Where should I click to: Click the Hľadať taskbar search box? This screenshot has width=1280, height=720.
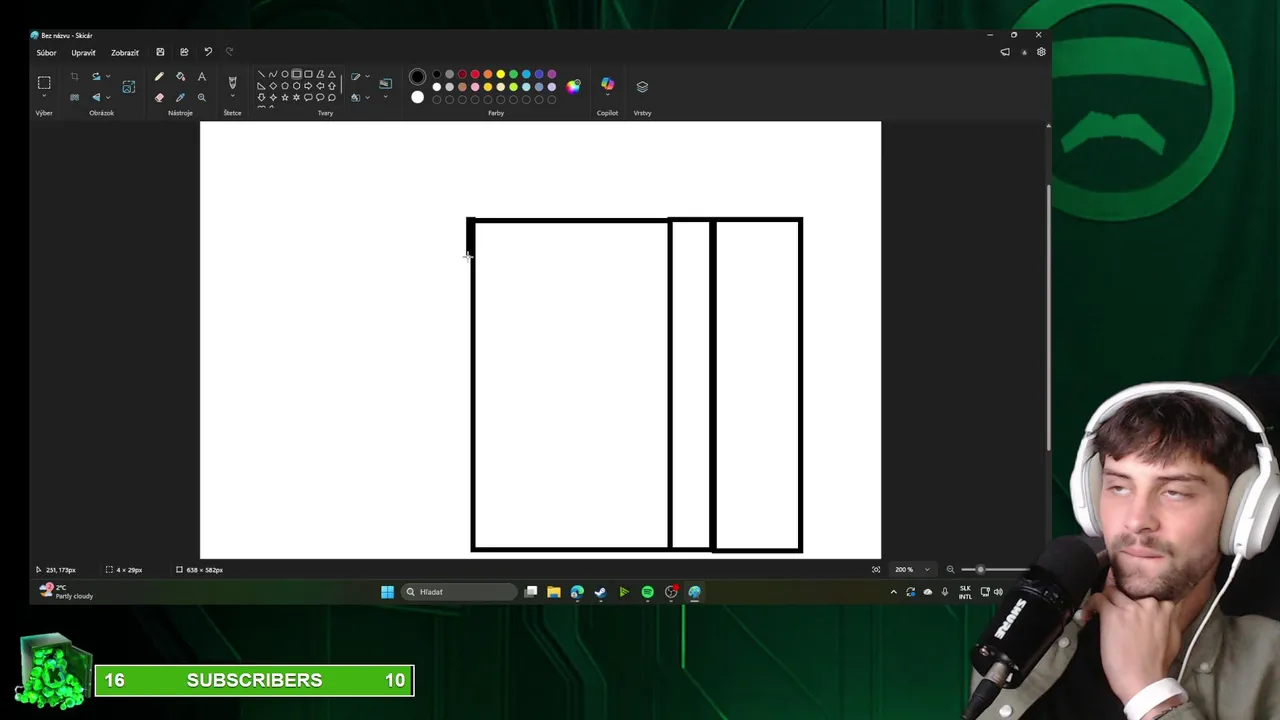458,592
